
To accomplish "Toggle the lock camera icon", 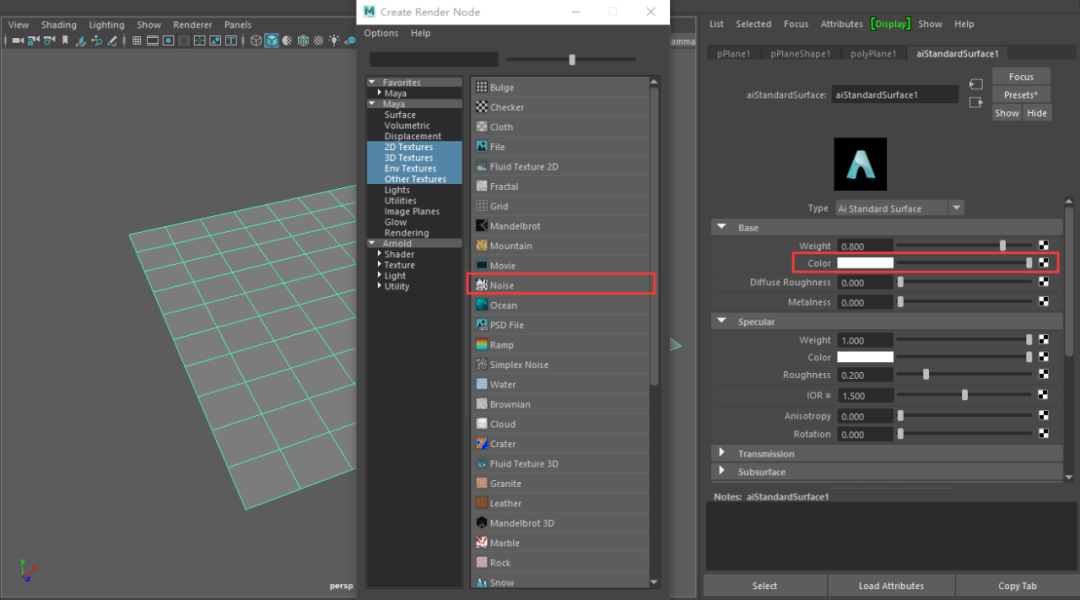I will tap(33, 41).
